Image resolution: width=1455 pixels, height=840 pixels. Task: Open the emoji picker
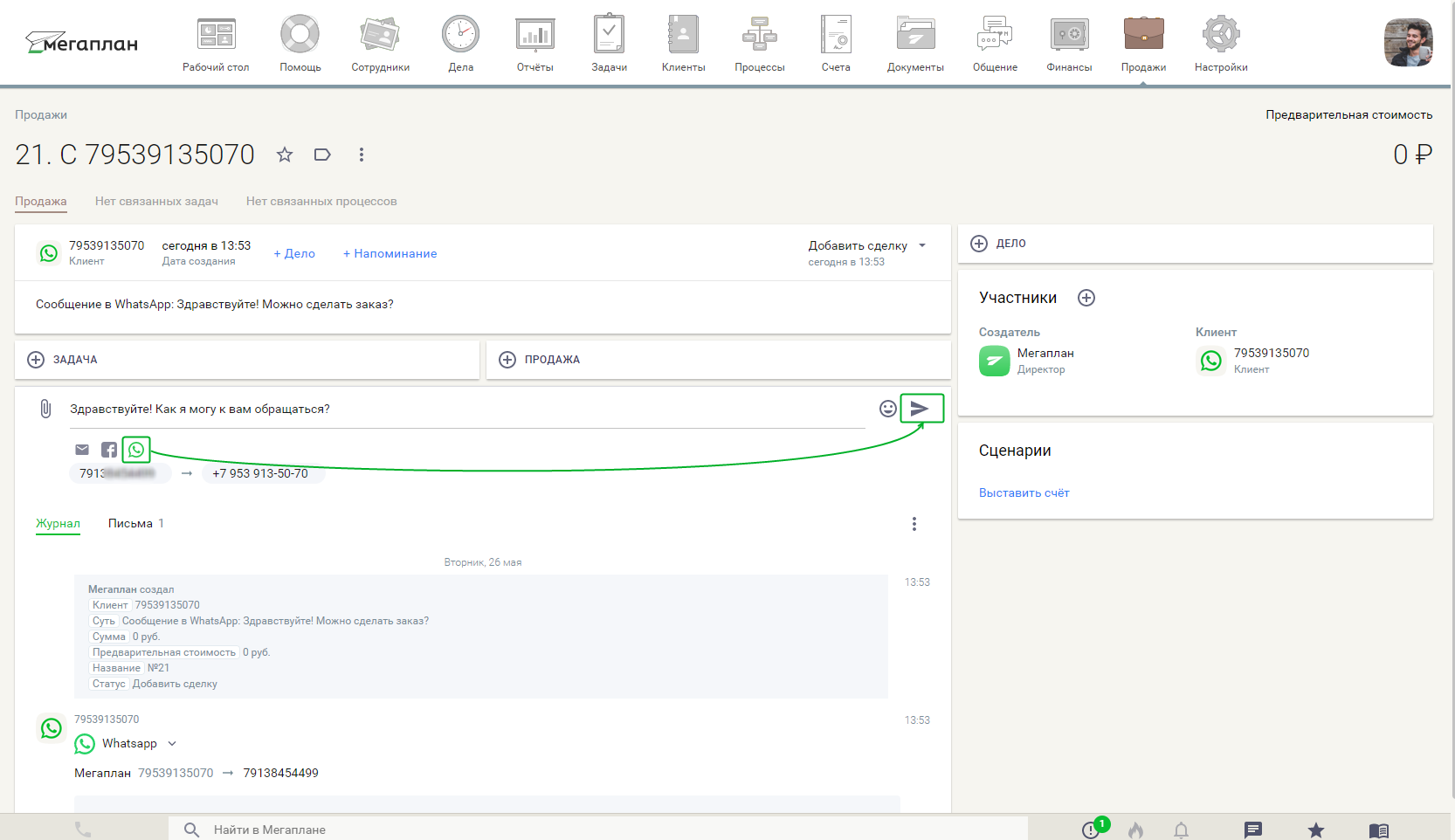pos(888,409)
